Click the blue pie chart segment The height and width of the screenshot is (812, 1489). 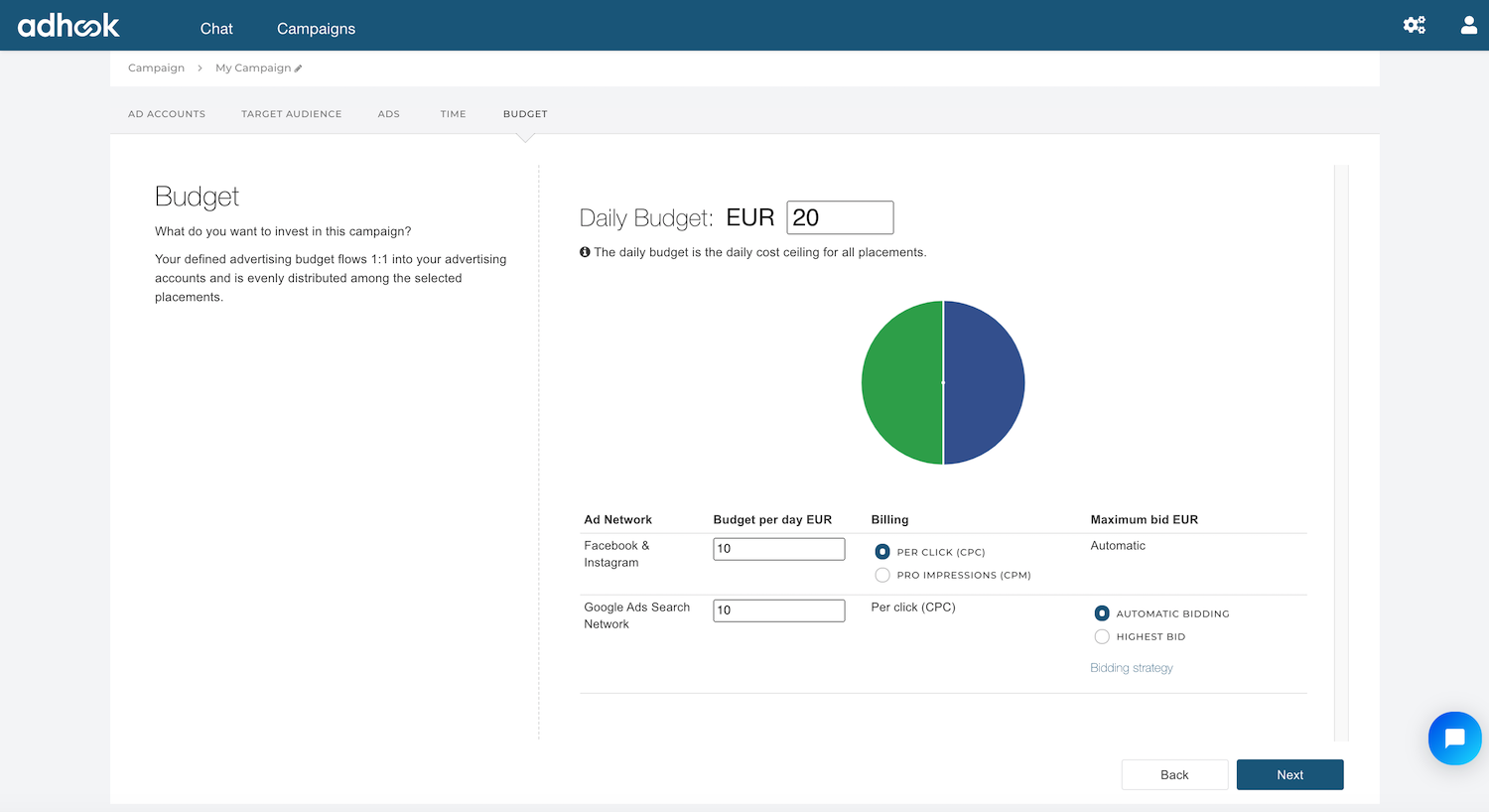coord(984,382)
